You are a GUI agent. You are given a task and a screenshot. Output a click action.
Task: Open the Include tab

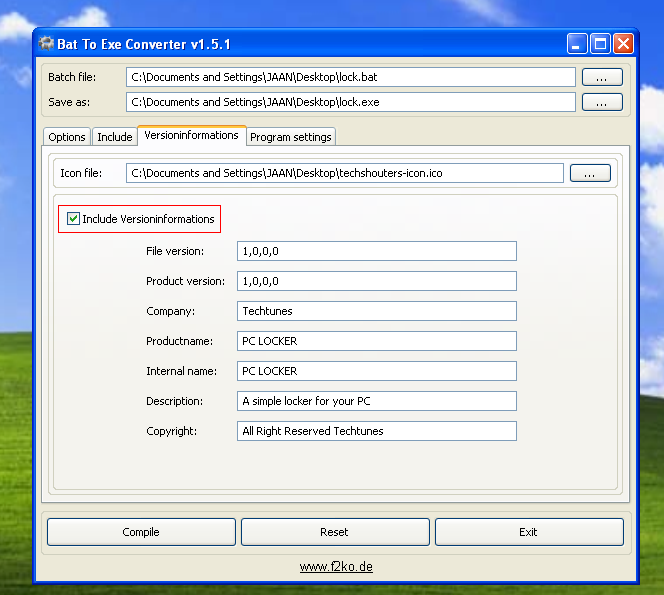click(x=115, y=137)
